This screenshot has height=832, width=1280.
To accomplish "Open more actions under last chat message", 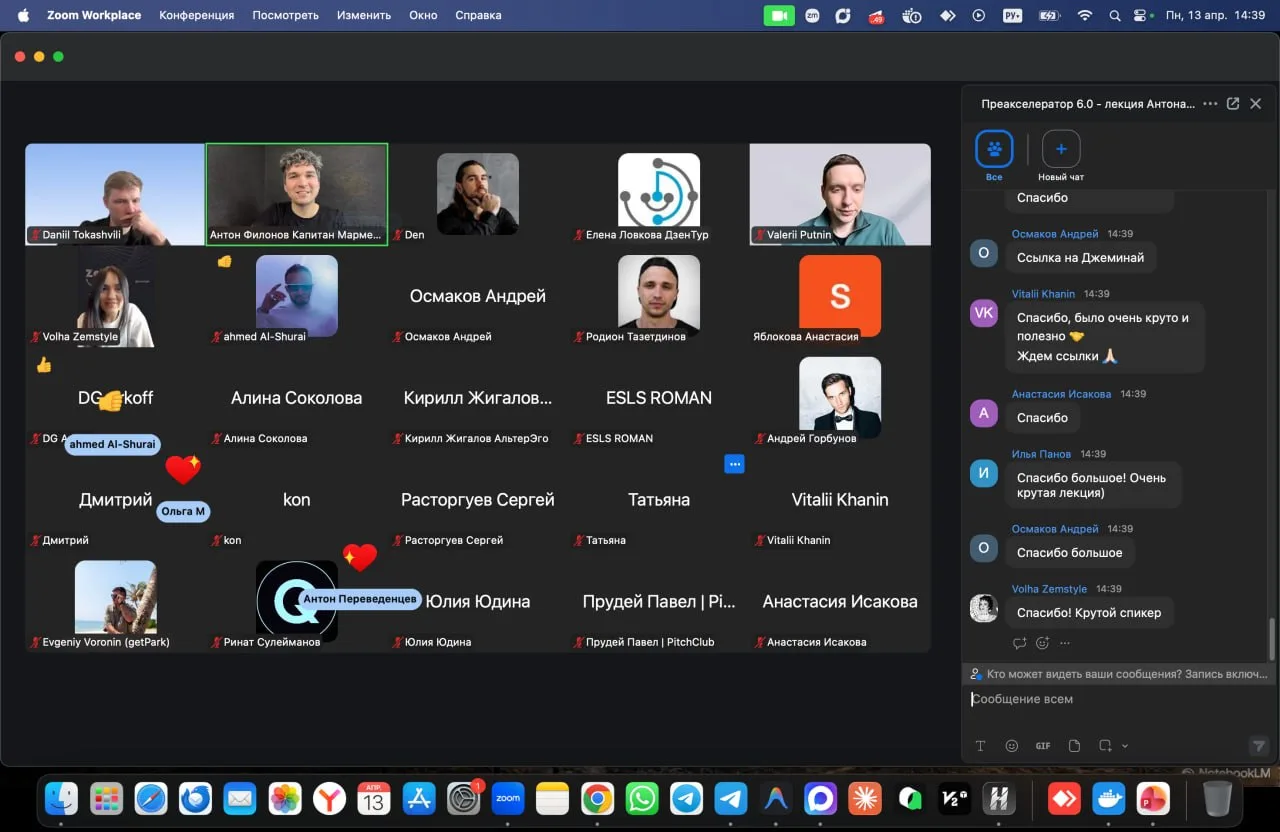I will click(1065, 643).
